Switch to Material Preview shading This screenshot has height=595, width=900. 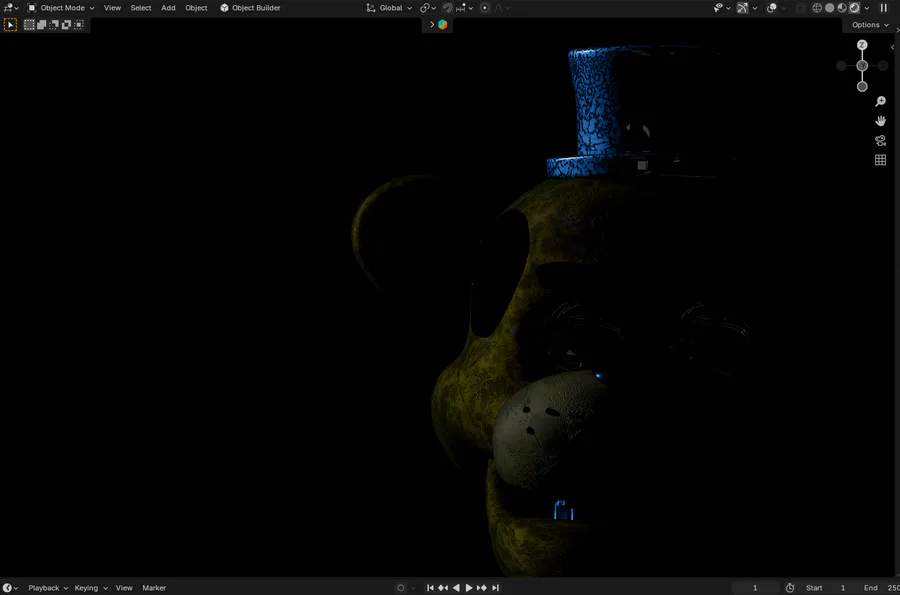tap(842, 7)
